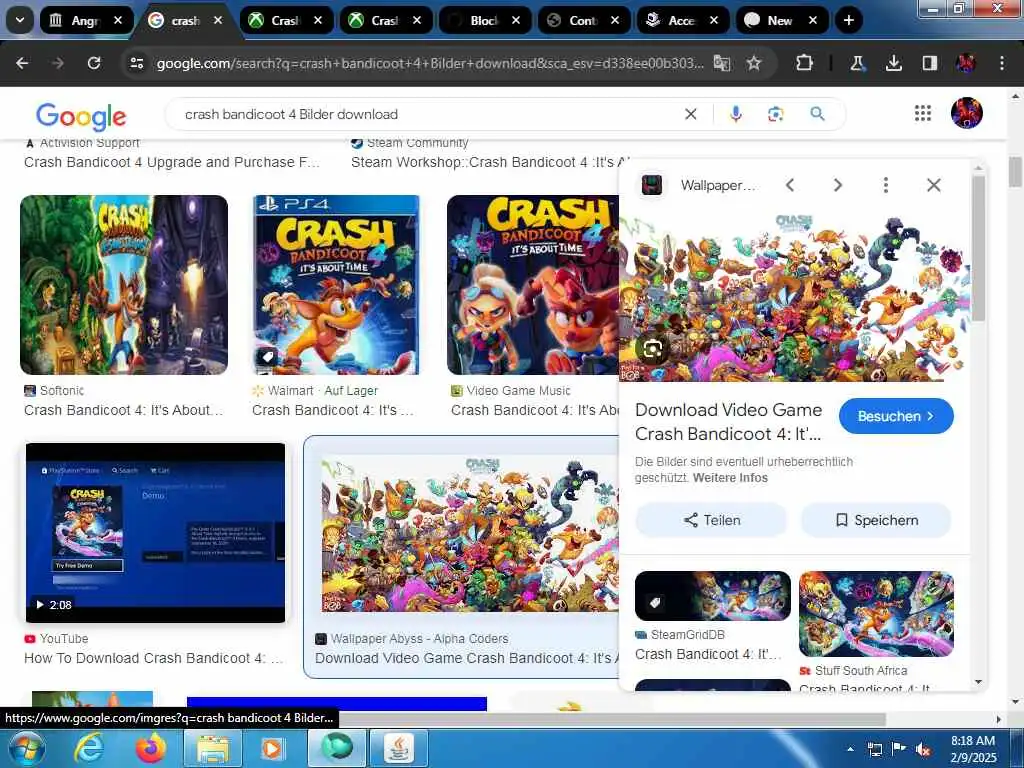The width and height of the screenshot is (1024, 768).
Task: Translate this page icon
Action: [722, 63]
